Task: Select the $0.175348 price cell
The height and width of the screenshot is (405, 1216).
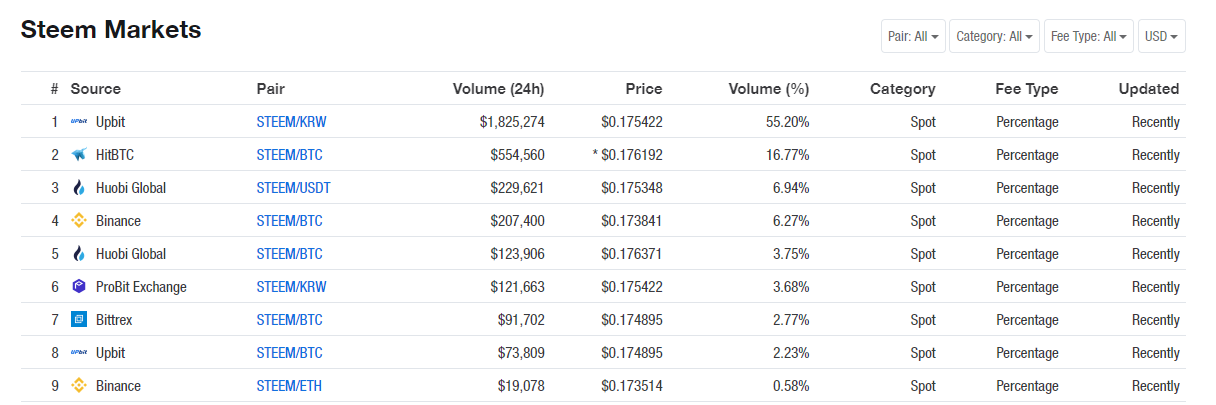Action: [x=632, y=188]
